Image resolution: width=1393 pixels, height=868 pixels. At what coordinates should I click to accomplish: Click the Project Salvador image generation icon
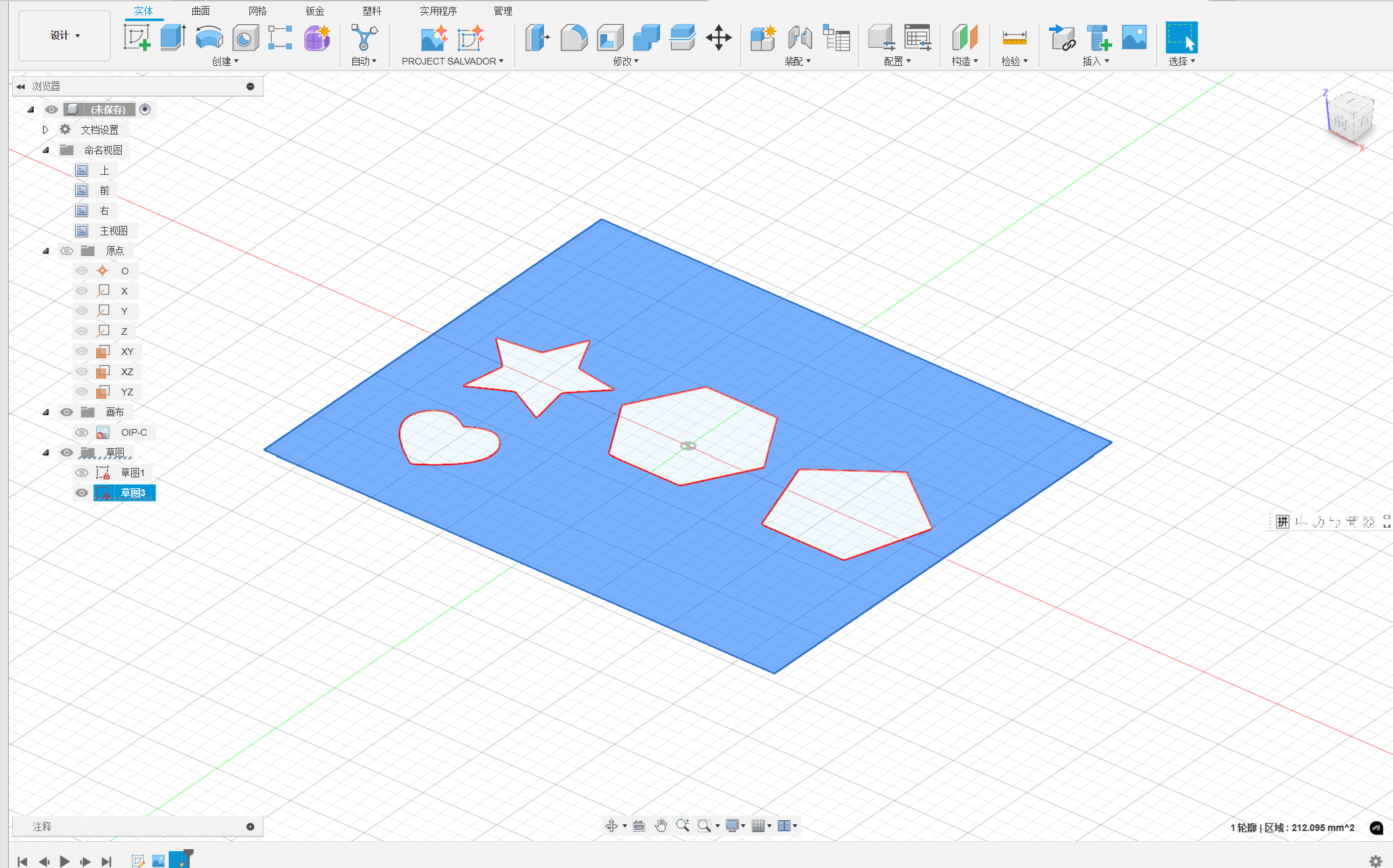click(x=434, y=38)
